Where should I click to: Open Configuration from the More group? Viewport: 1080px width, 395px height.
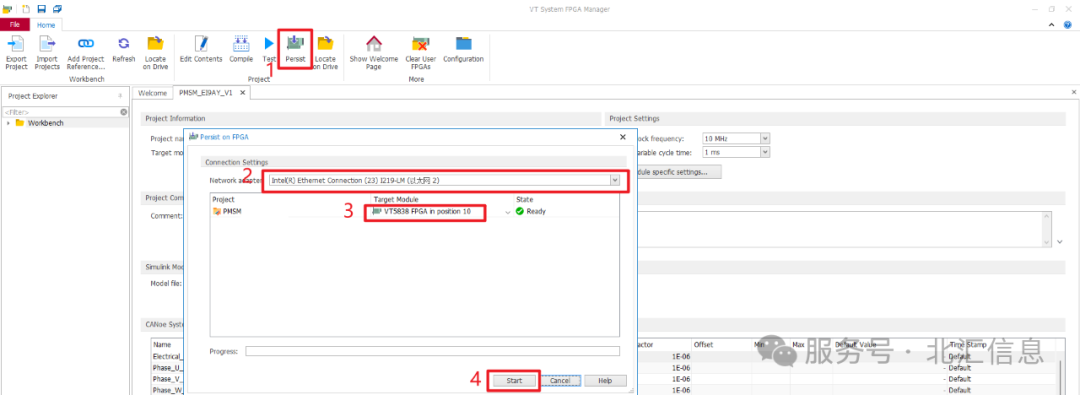pyautogui.click(x=464, y=50)
